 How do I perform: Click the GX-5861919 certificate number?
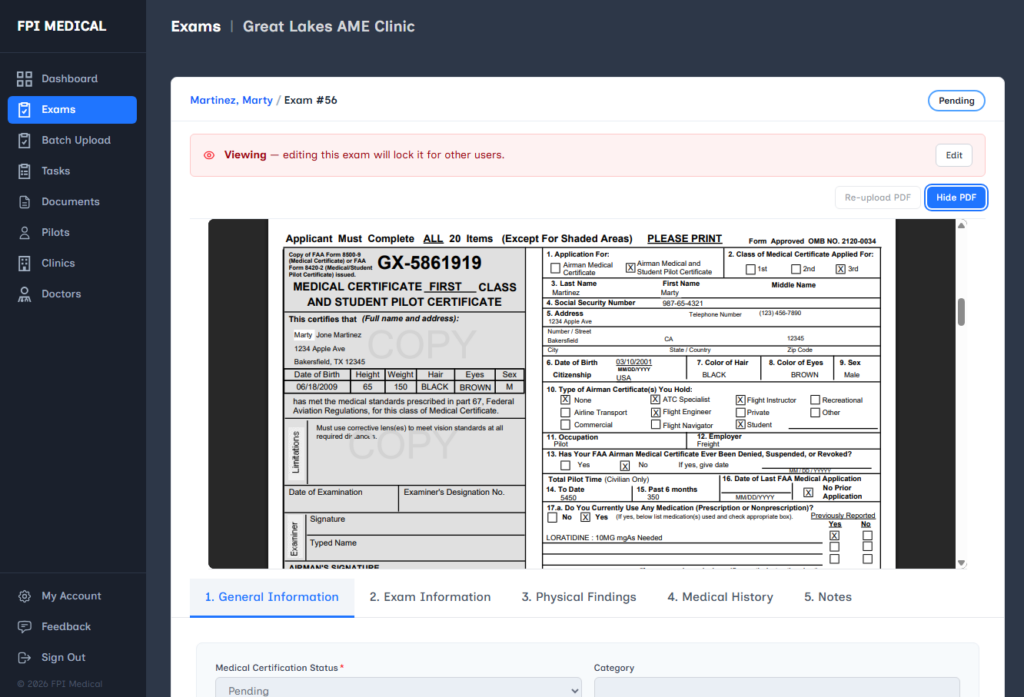pos(429,263)
